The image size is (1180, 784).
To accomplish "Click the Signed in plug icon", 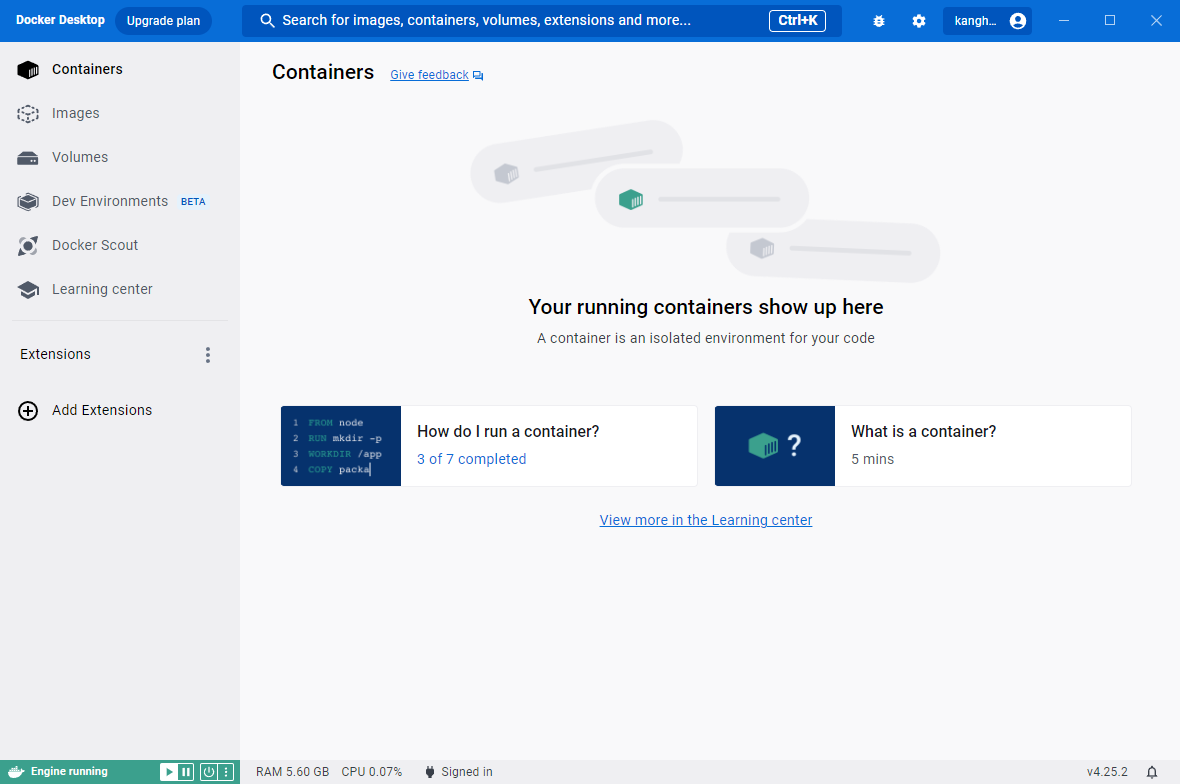I will tap(430, 772).
